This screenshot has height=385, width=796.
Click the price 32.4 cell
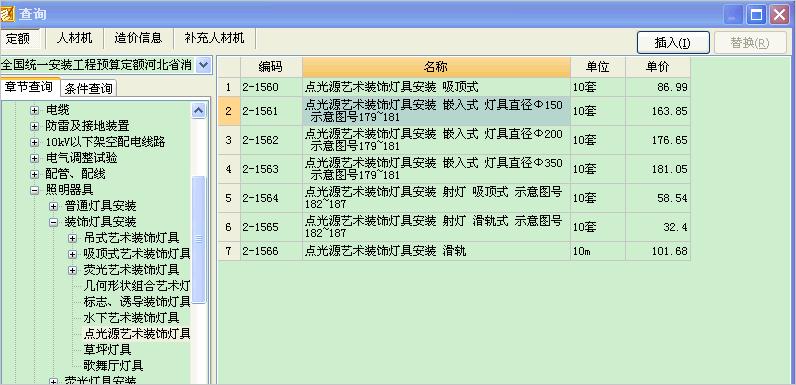coord(657,227)
